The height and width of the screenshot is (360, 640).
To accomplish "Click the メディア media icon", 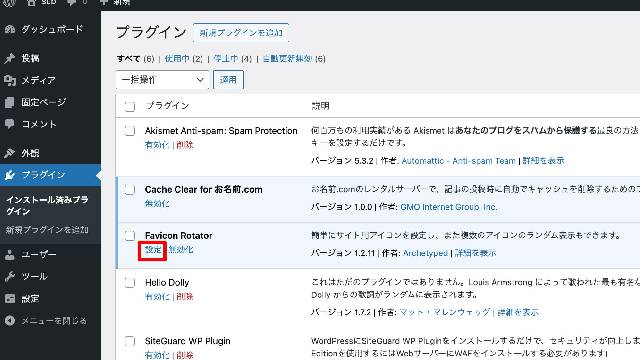I will click(x=10, y=80).
